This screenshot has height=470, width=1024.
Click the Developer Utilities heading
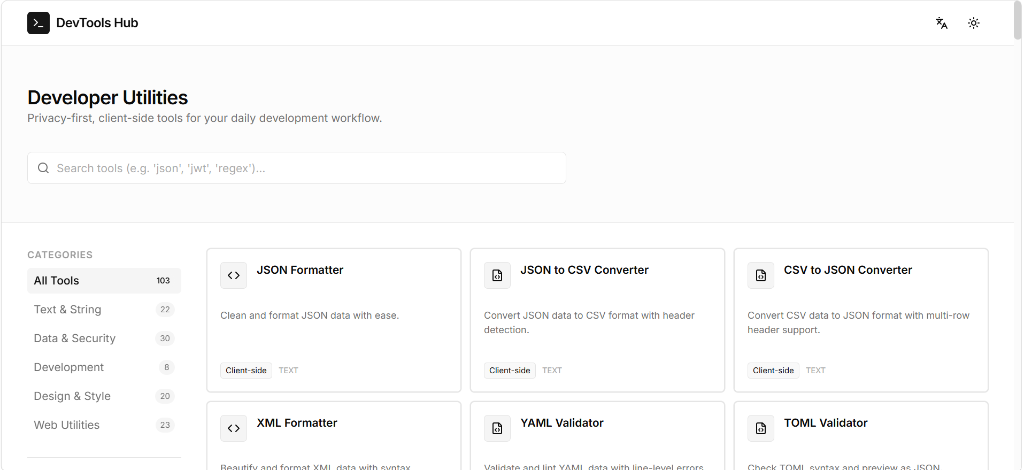[108, 97]
